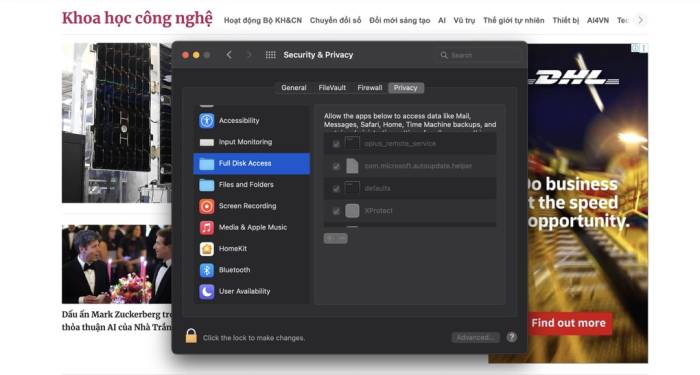
Task: Toggle the XProtect checkbox
Action: pyautogui.click(x=336, y=211)
